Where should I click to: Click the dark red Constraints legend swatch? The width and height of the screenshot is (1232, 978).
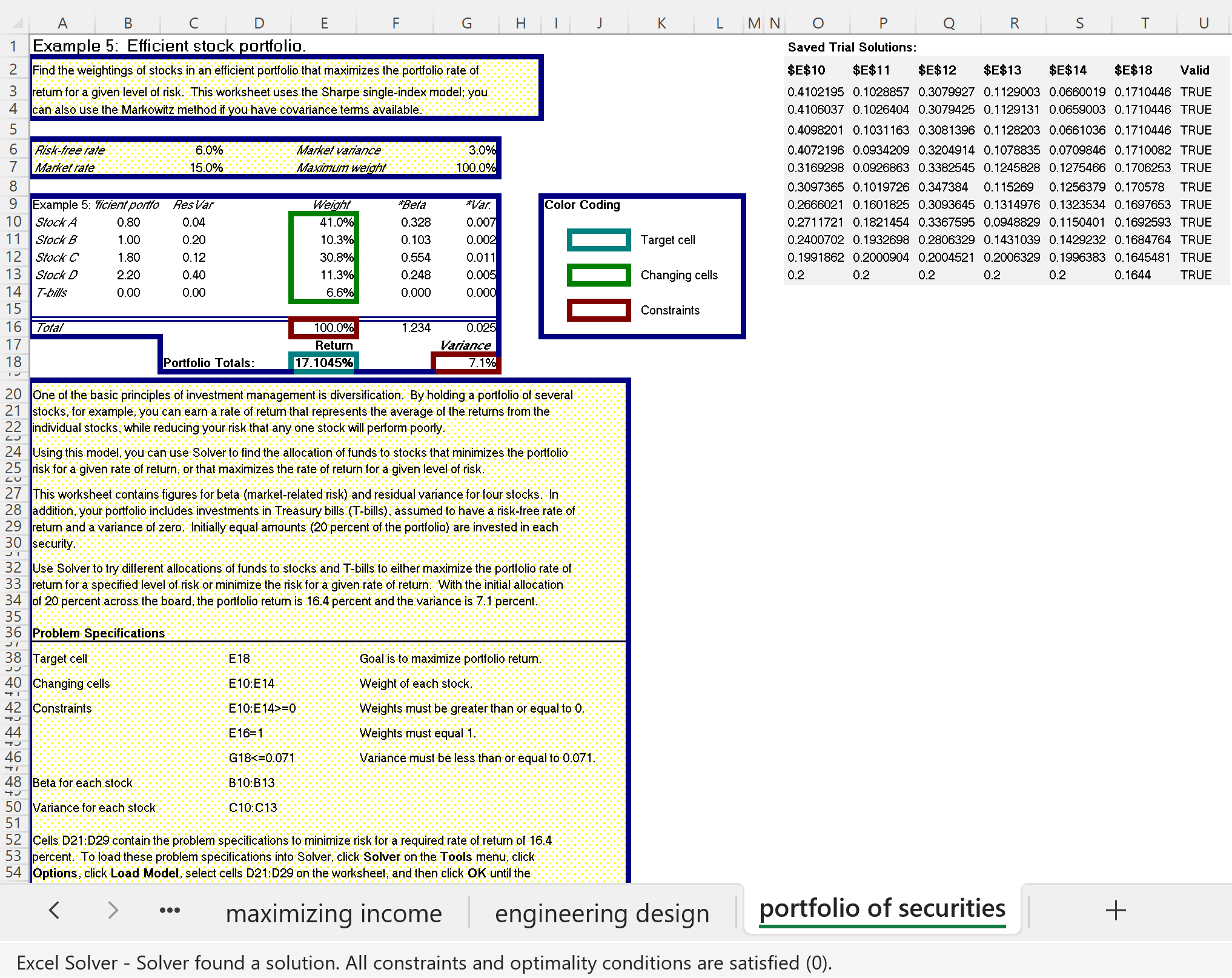click(x=598, y=310)
